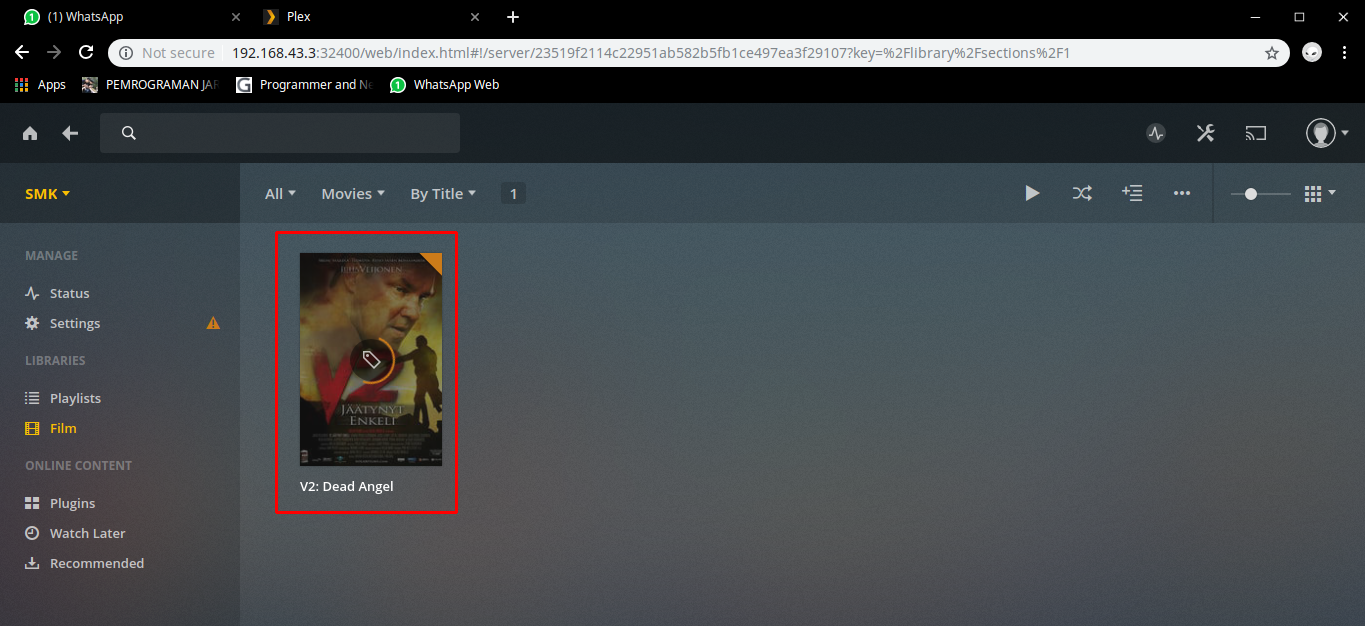The width and height of the screenshot is (1365, 626).
Task: Click the V2: Dead Angel title link
Action: [x=347, y=487]
